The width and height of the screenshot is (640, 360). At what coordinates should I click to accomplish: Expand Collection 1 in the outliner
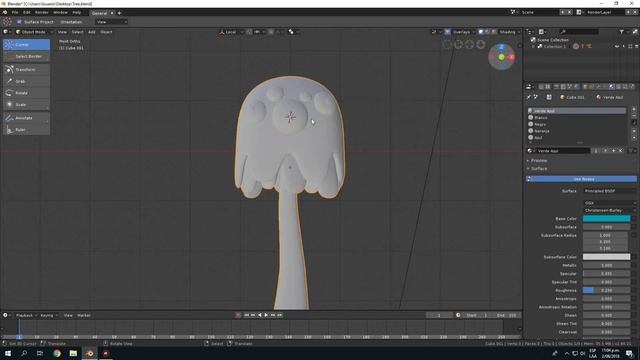[533, 47]
